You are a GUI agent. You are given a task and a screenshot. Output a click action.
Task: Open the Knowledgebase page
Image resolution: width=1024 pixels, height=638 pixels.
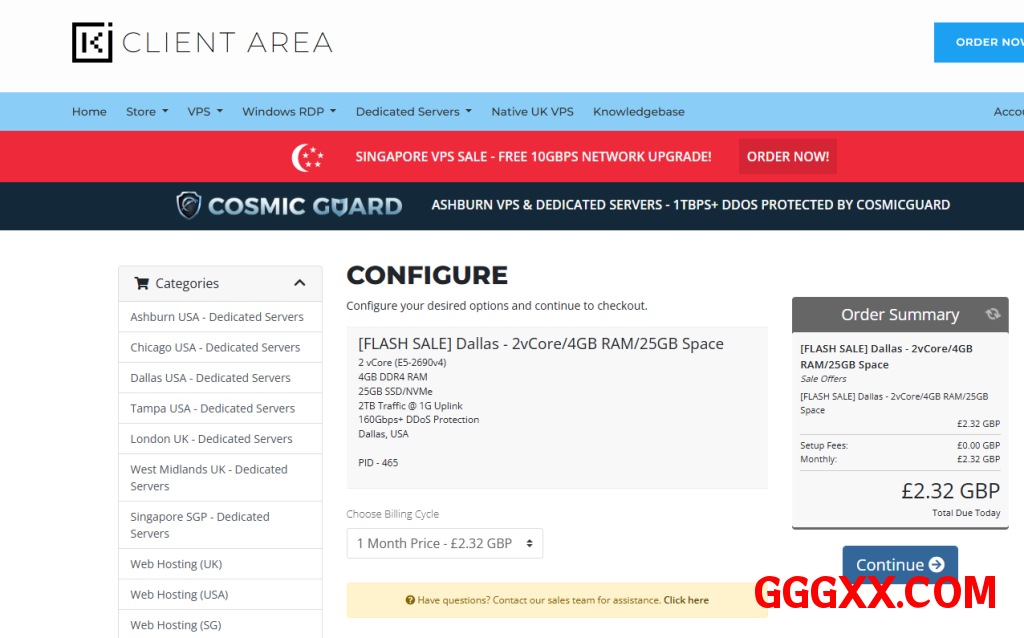(638, 112)
